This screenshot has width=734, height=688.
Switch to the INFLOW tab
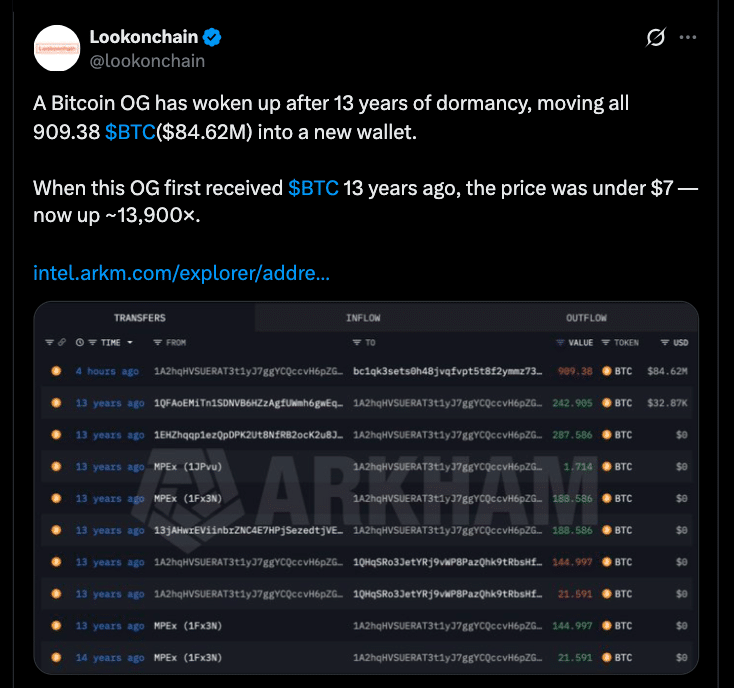pyautogui.click(x=363, y=318)
